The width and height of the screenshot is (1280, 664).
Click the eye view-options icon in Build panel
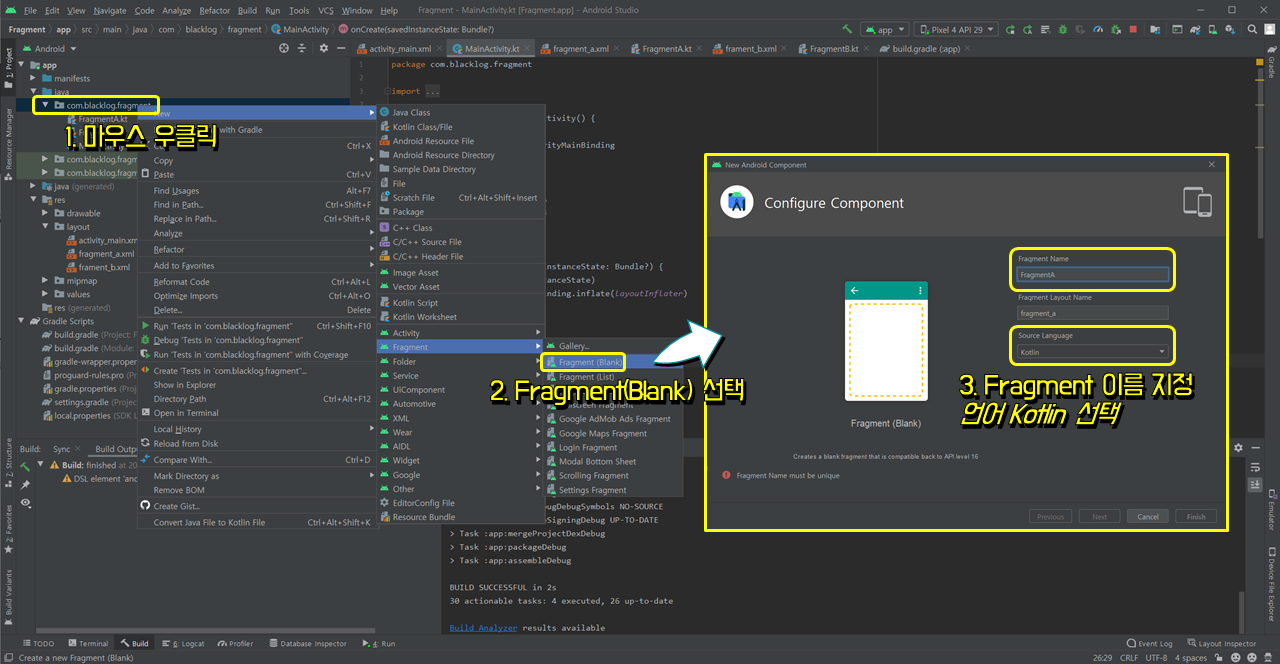coord(26,502)
